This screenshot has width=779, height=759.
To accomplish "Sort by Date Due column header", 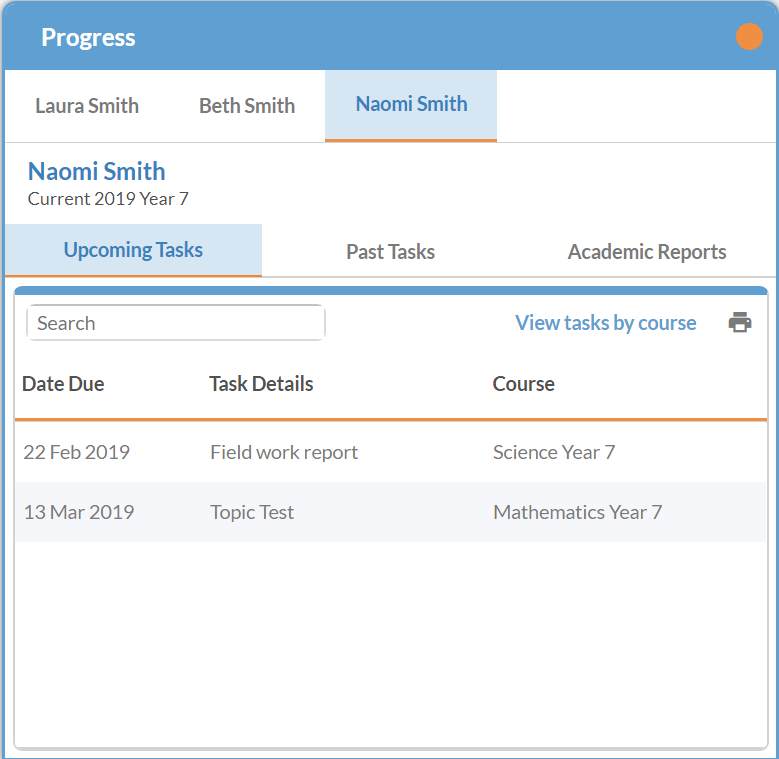I will tap(63, 384).
